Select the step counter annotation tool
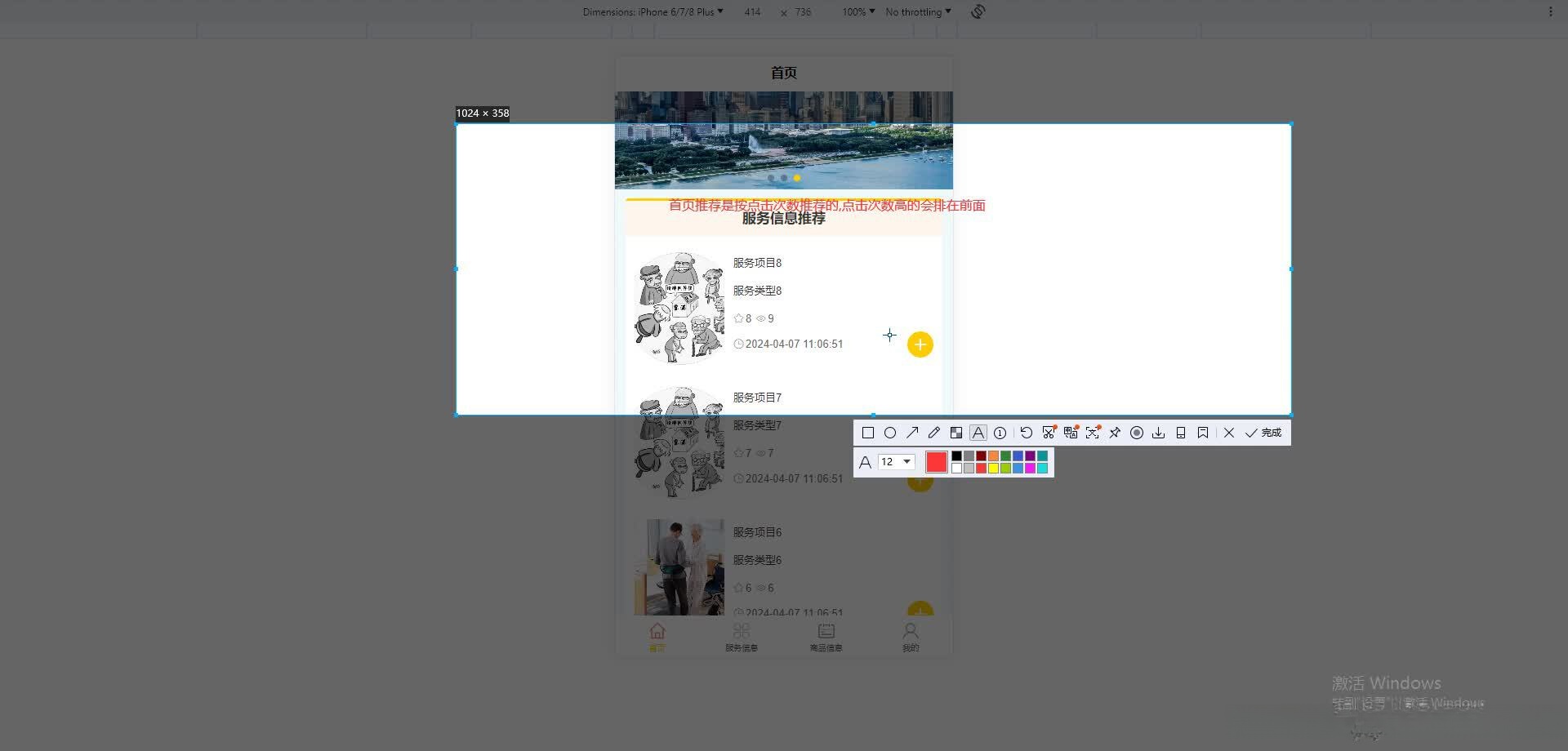 click(x=1000, y=433)
